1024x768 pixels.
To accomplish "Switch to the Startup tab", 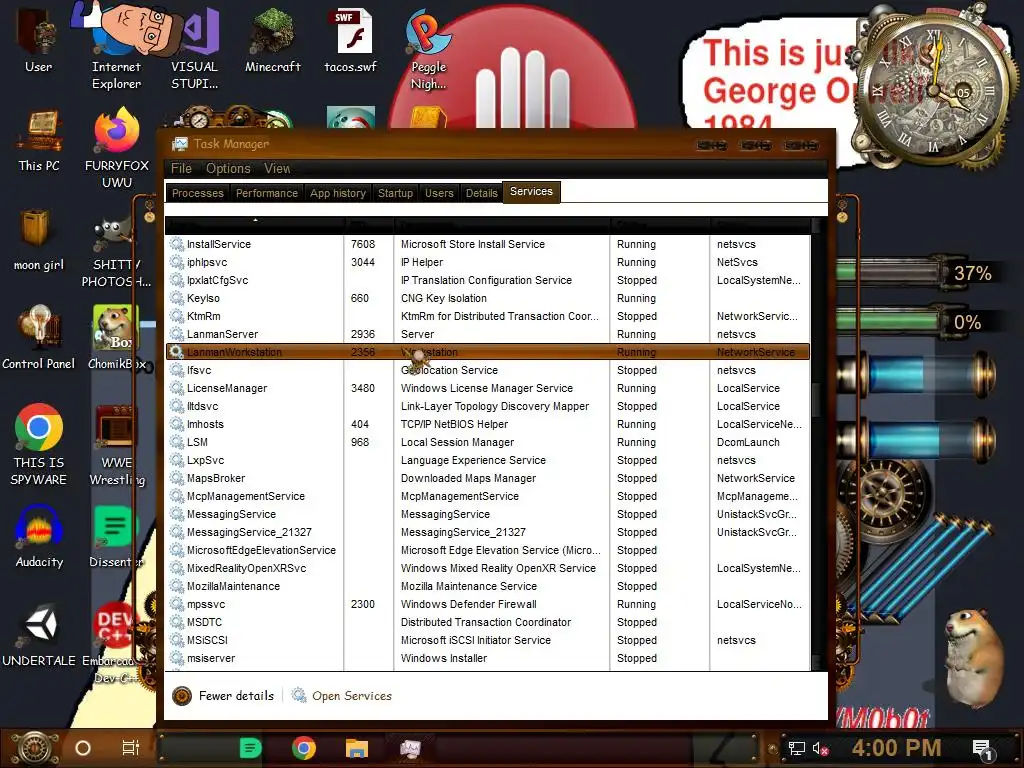I will tap(395, 193).
